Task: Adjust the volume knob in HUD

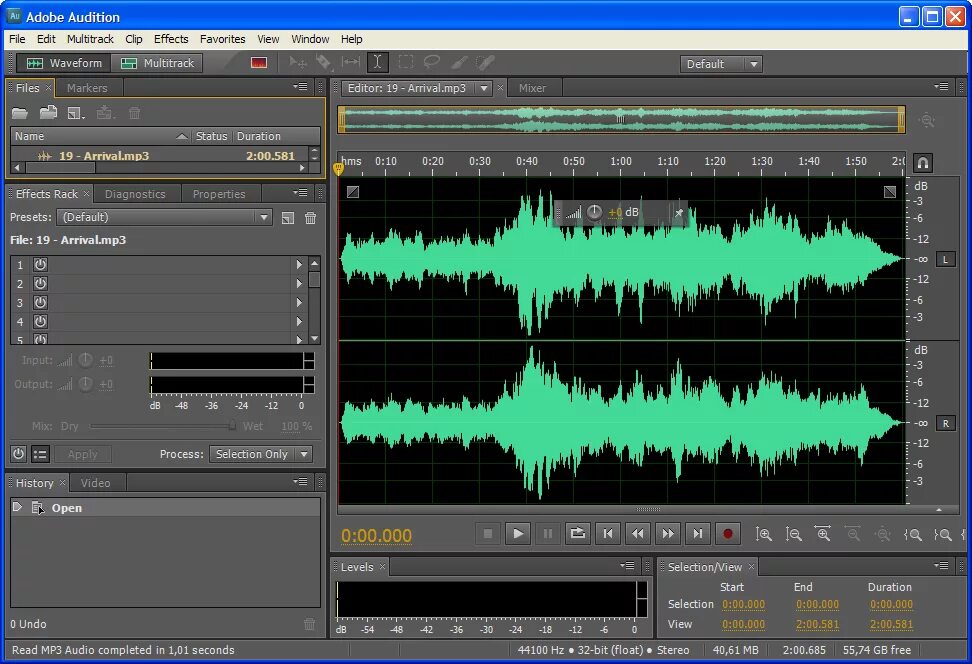Action: [x=594, y=213]
